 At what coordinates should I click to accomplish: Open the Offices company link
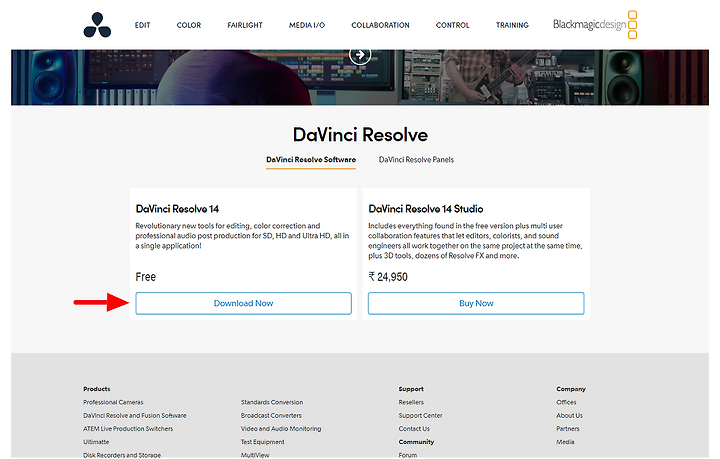pyautogui.click(x=566, y=402)
